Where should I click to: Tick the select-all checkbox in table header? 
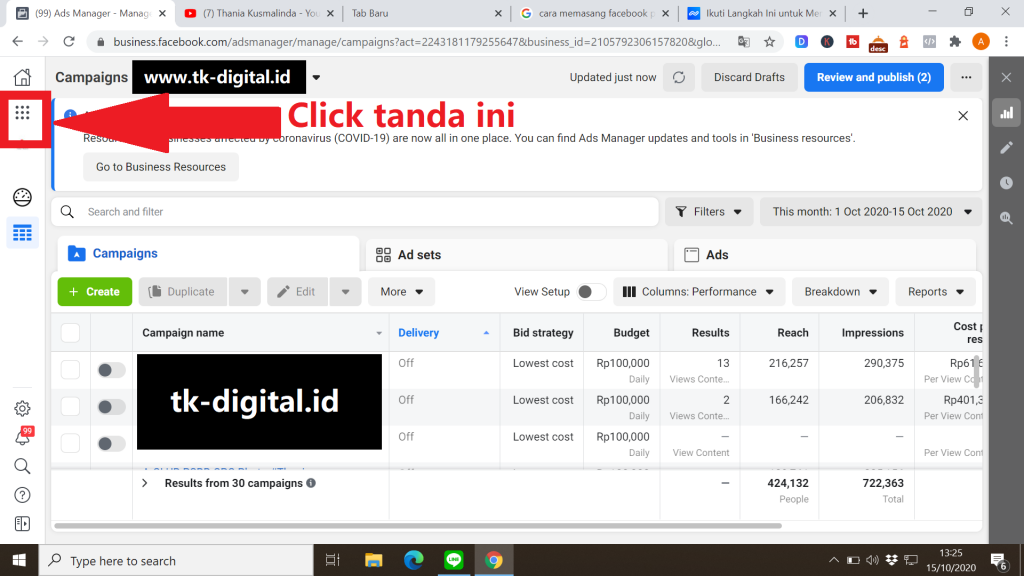point(70,333)
